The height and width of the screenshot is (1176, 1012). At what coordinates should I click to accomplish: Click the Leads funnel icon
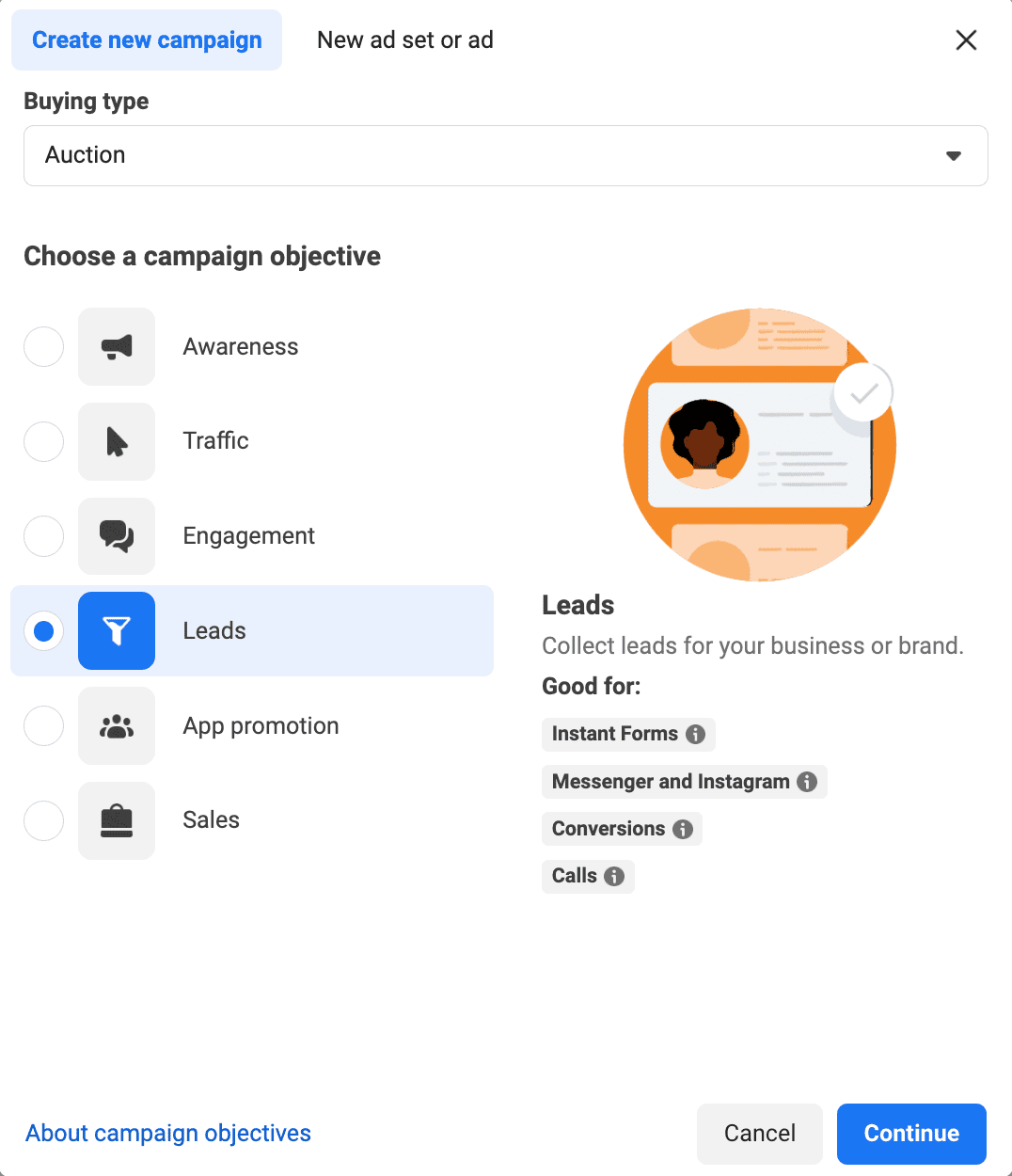(x=117, y=631)
